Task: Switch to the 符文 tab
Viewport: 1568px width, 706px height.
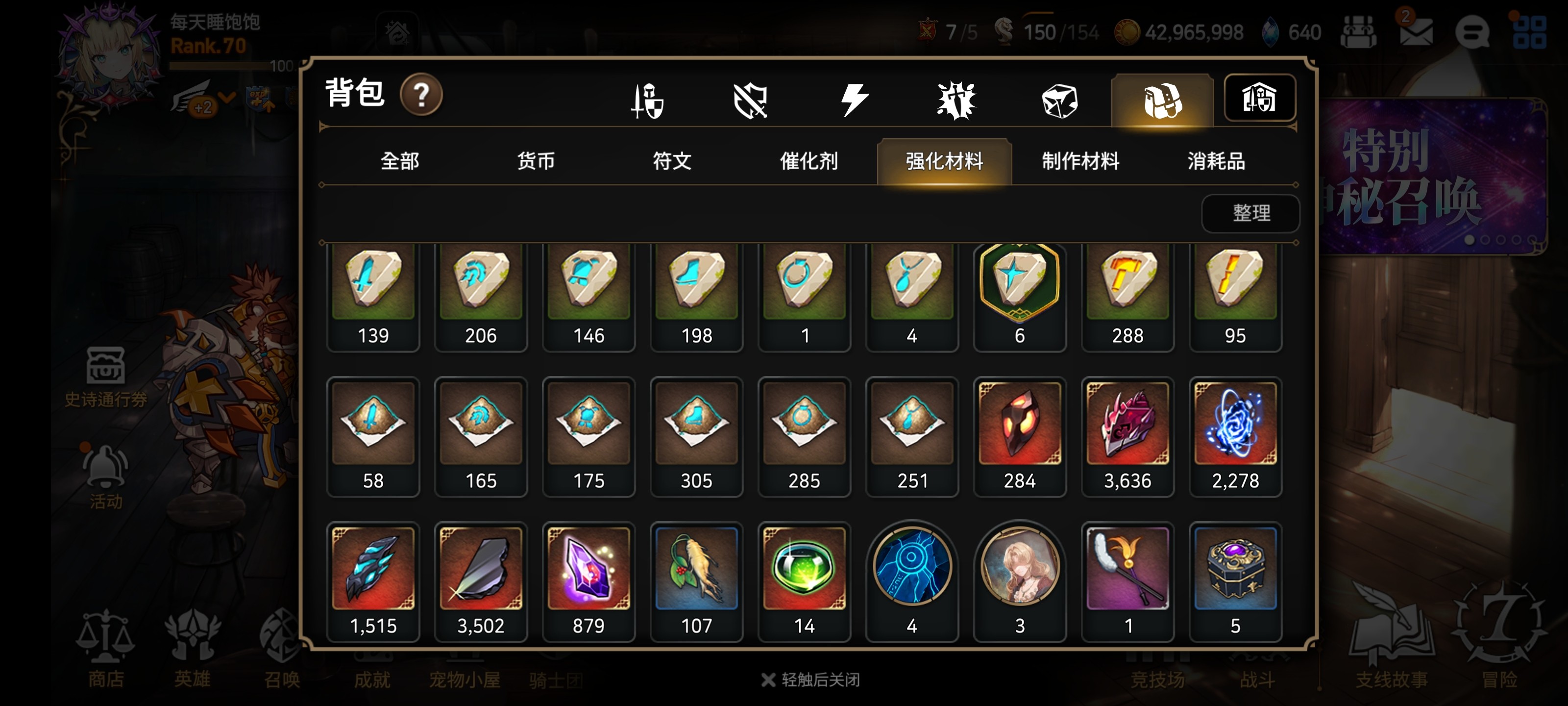Action: coord(672,161)
